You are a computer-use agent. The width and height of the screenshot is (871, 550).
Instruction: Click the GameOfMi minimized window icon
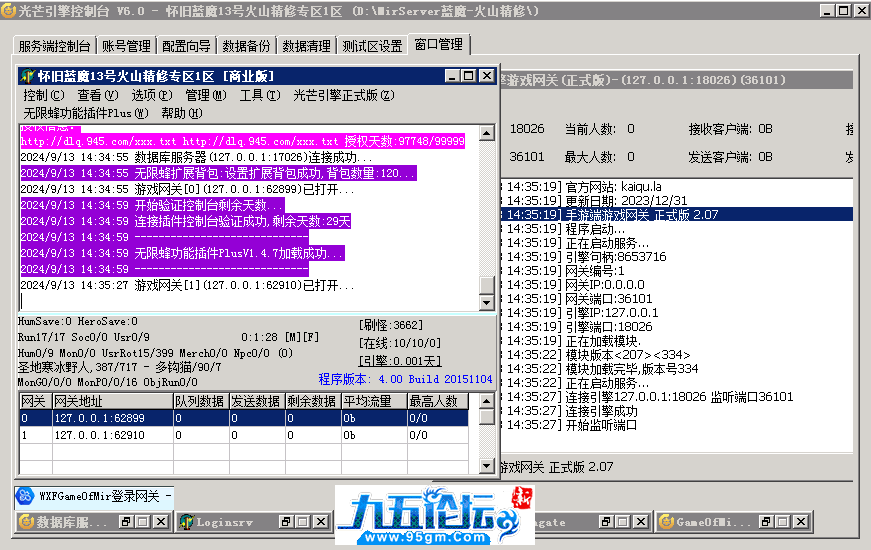coord(667,522)
